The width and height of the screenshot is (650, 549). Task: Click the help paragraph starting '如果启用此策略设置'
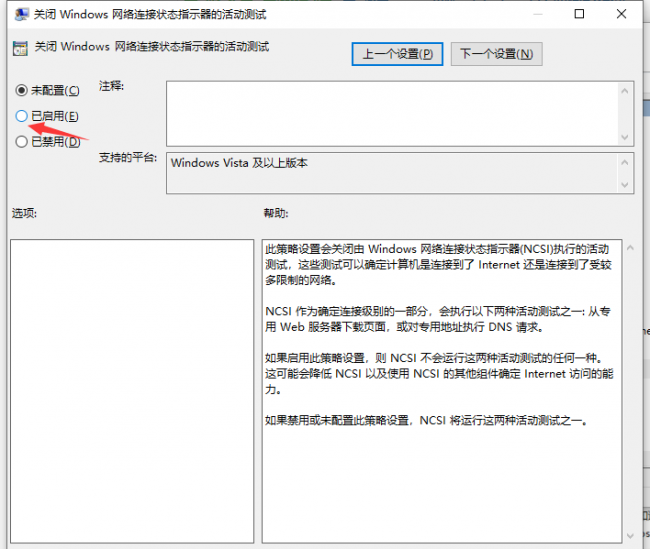point(439,374)
